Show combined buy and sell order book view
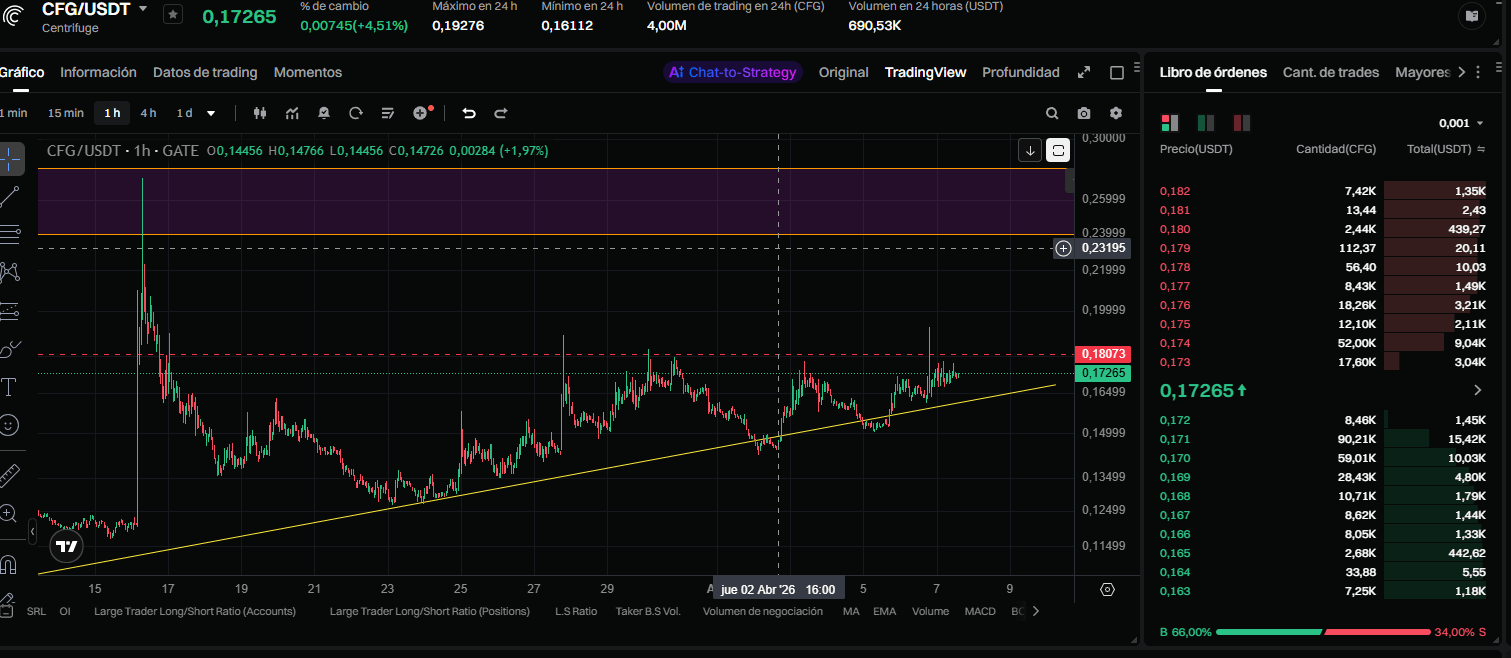The height and width of the screenshot is (658, 1511). [x=1169, y=123]
